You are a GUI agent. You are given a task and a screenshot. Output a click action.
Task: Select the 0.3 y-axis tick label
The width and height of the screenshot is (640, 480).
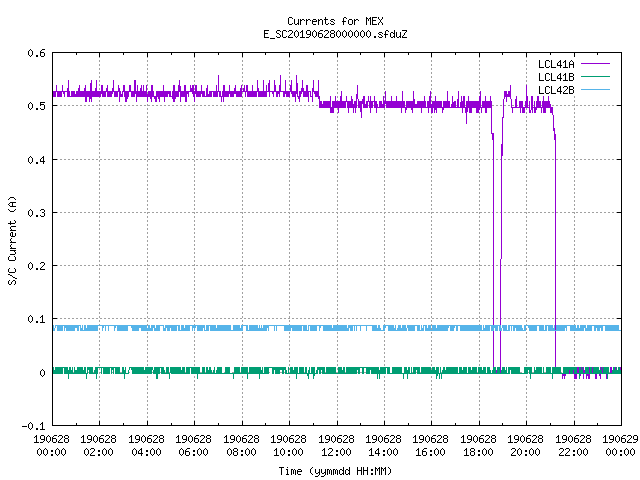click(x=36, y=213)
